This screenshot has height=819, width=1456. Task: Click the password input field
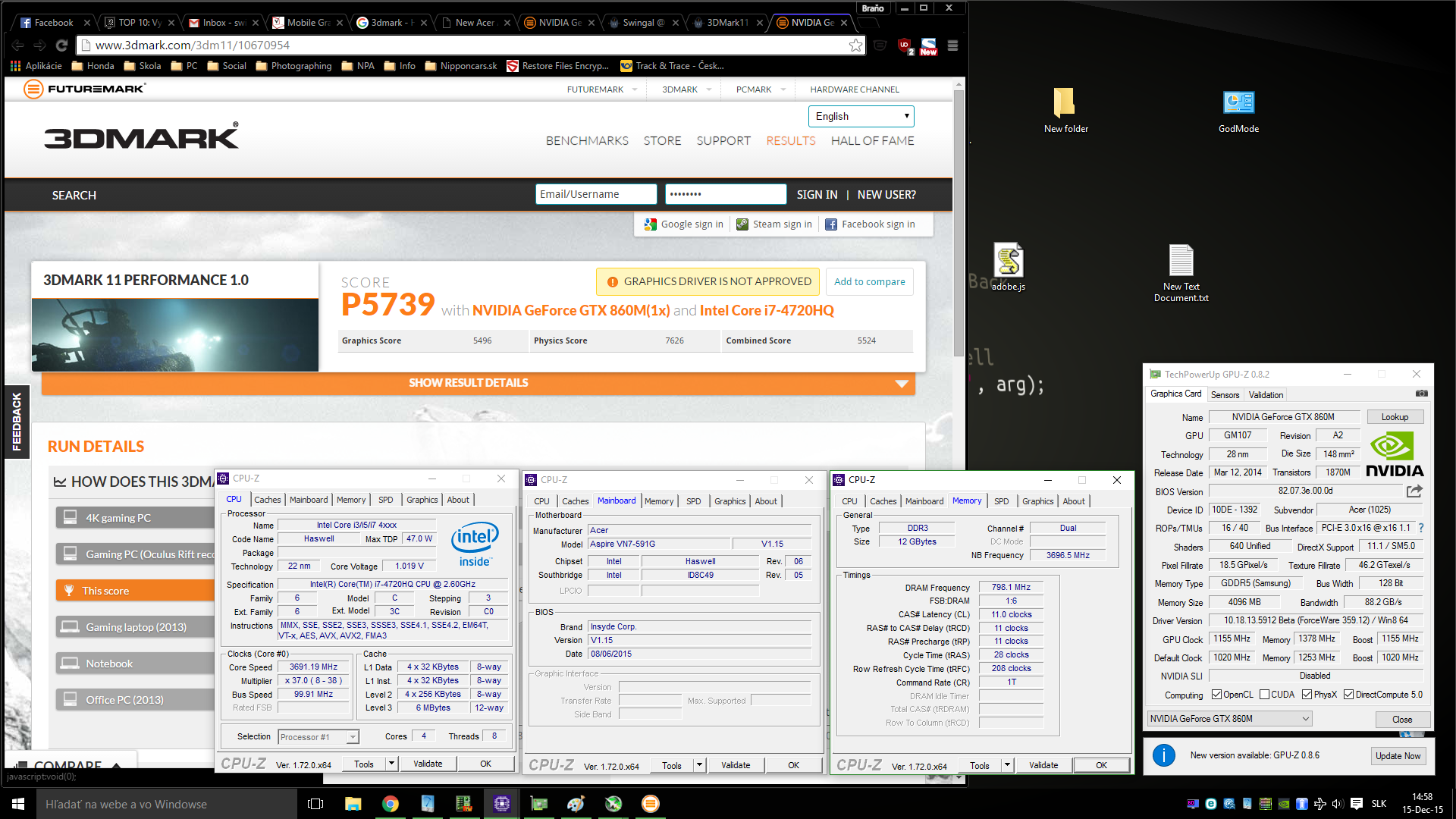point(726,194)
